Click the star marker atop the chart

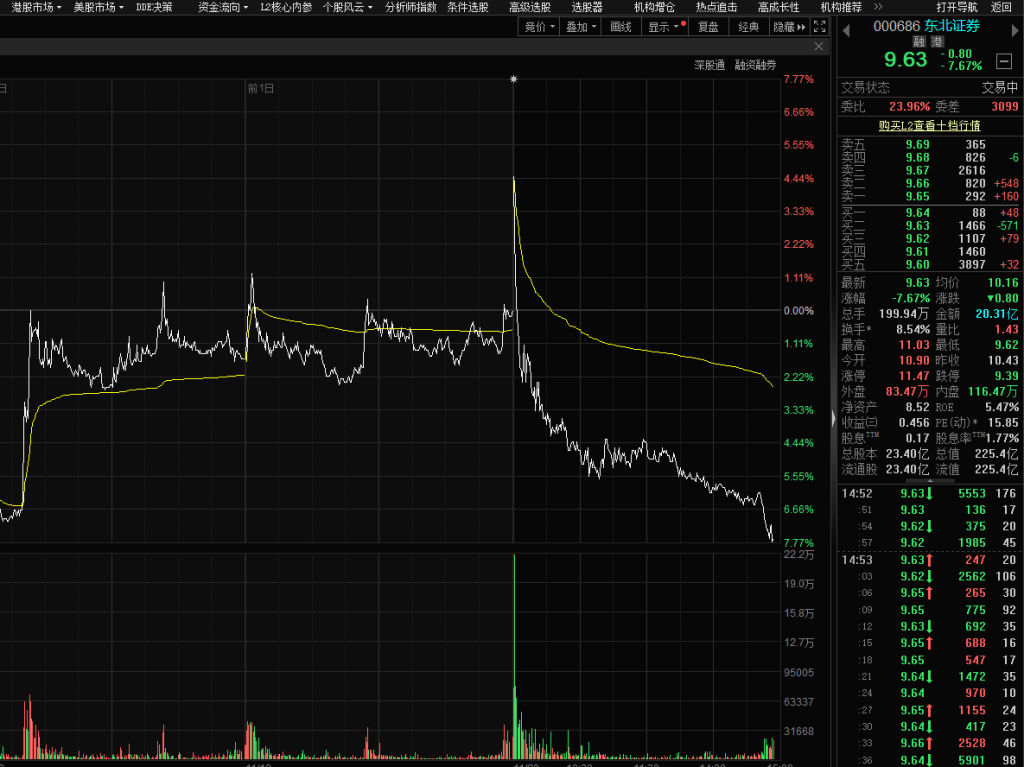pyautogui.click(x=513, y=79)
